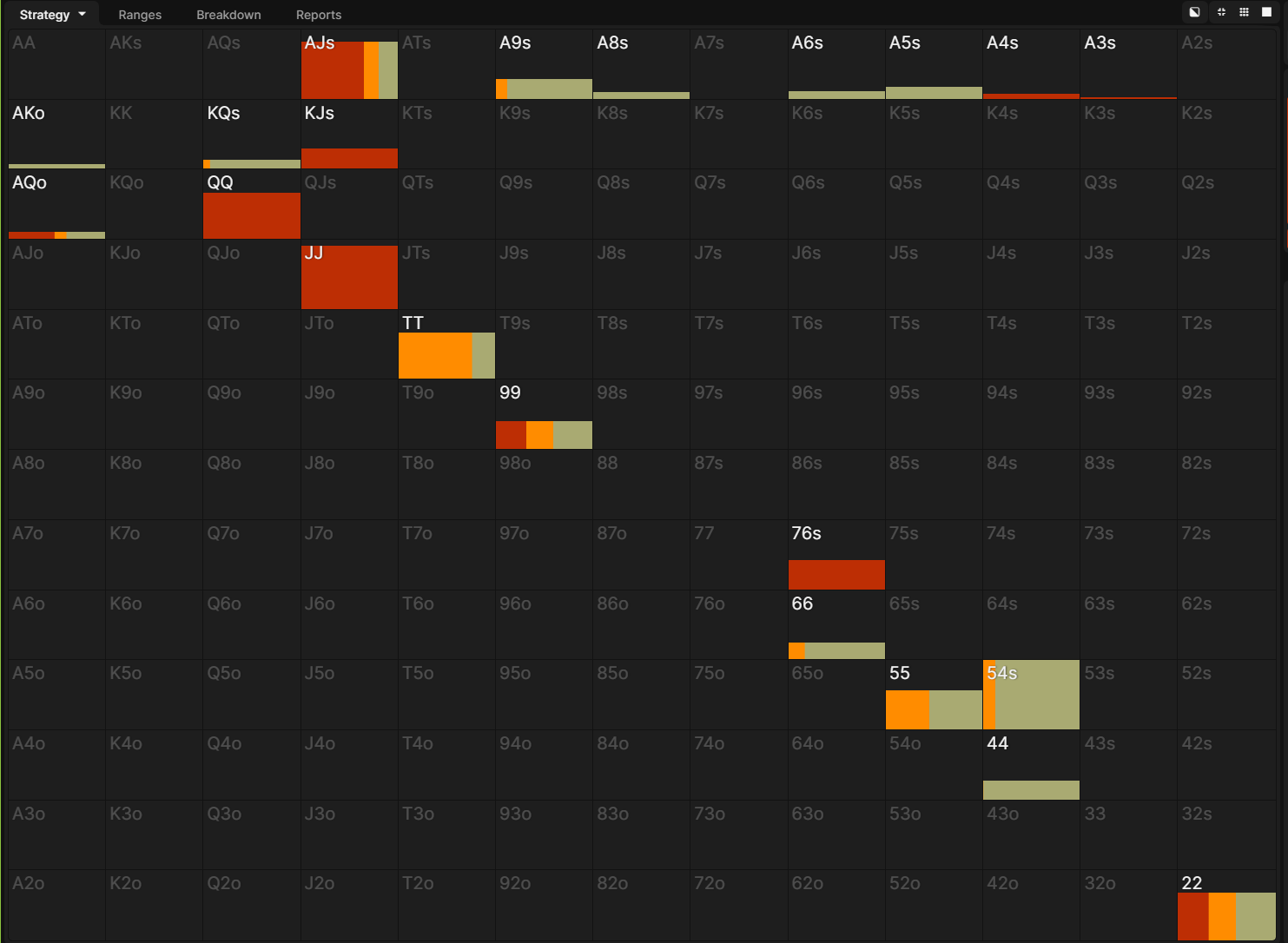Click the QQ hand cell
This screenshot has width=1288, height=943.
[252, 204]
